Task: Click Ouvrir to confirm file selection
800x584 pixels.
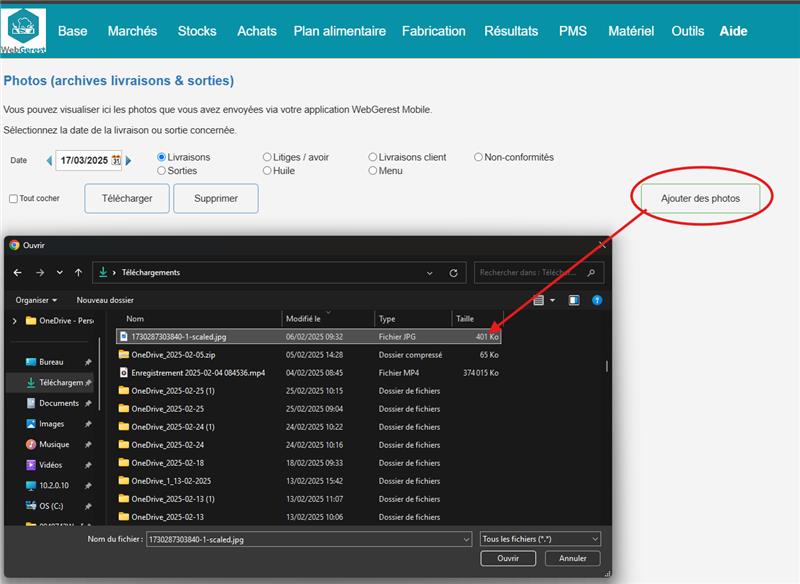Action: [x=508, y=558]
